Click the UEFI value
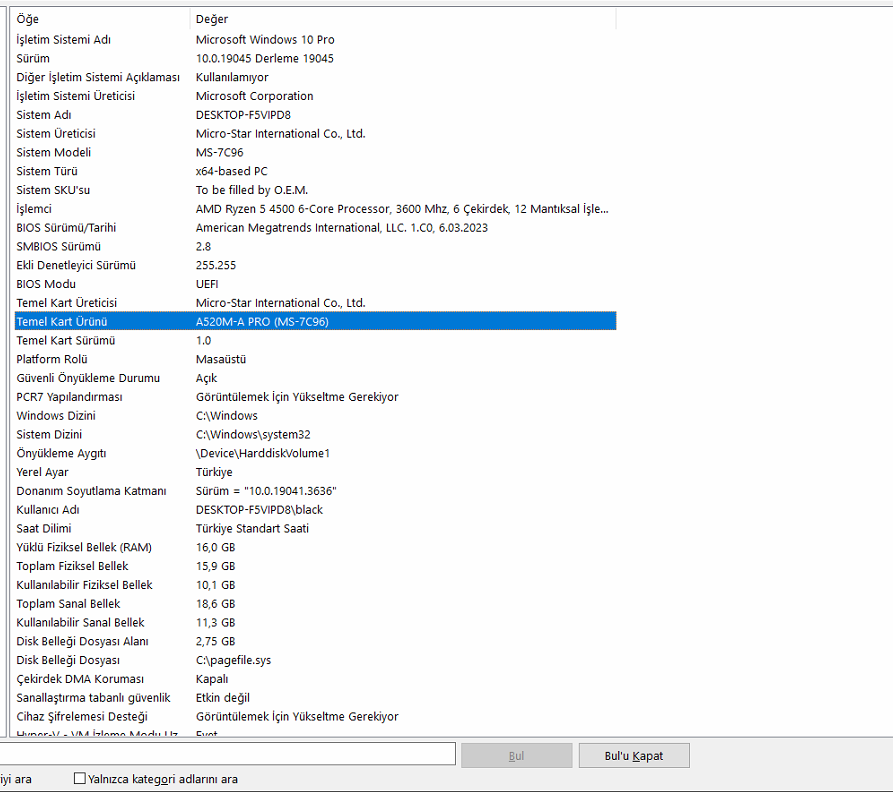 tap(207, 284)
